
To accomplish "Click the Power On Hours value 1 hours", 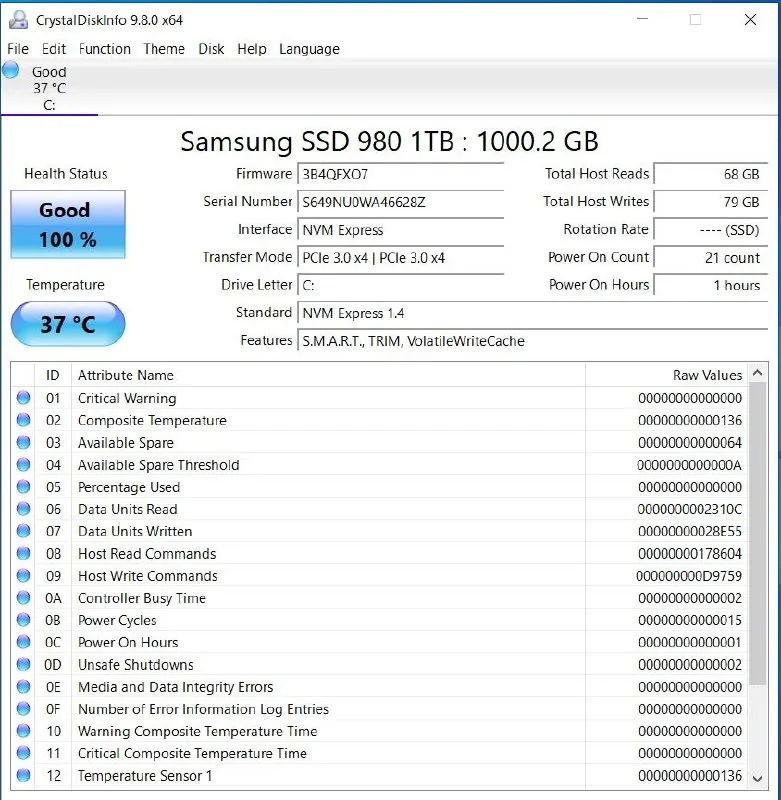I will click(711, 285).
